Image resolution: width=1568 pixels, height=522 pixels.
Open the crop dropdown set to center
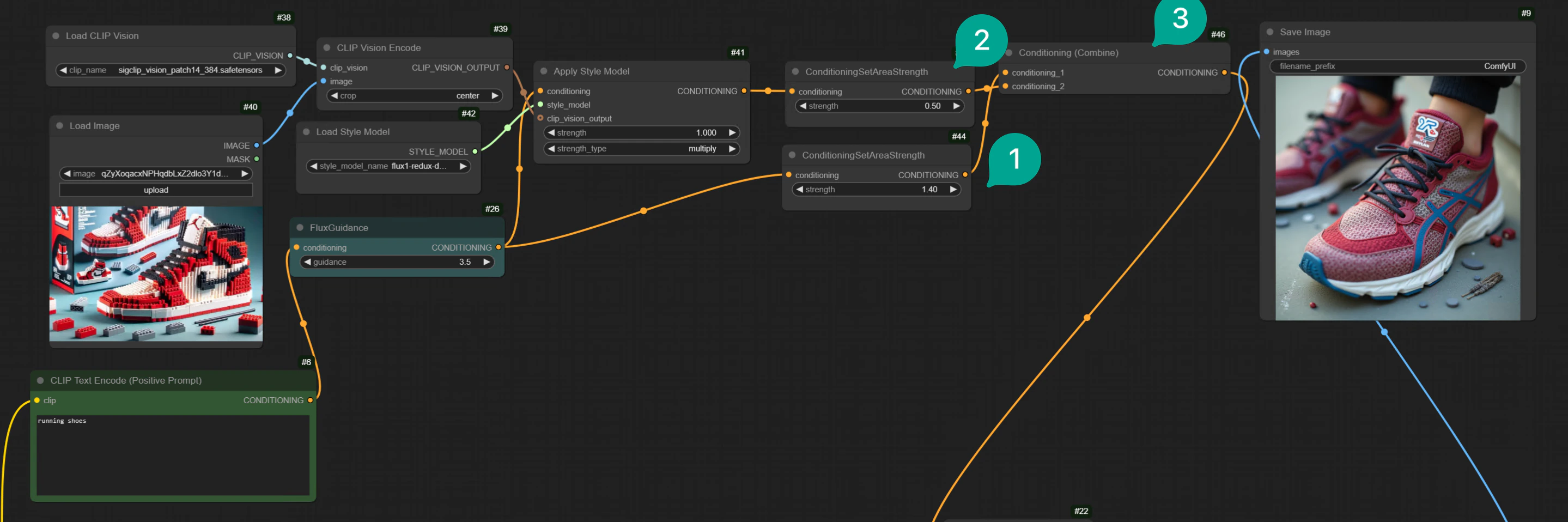(415, 96)
